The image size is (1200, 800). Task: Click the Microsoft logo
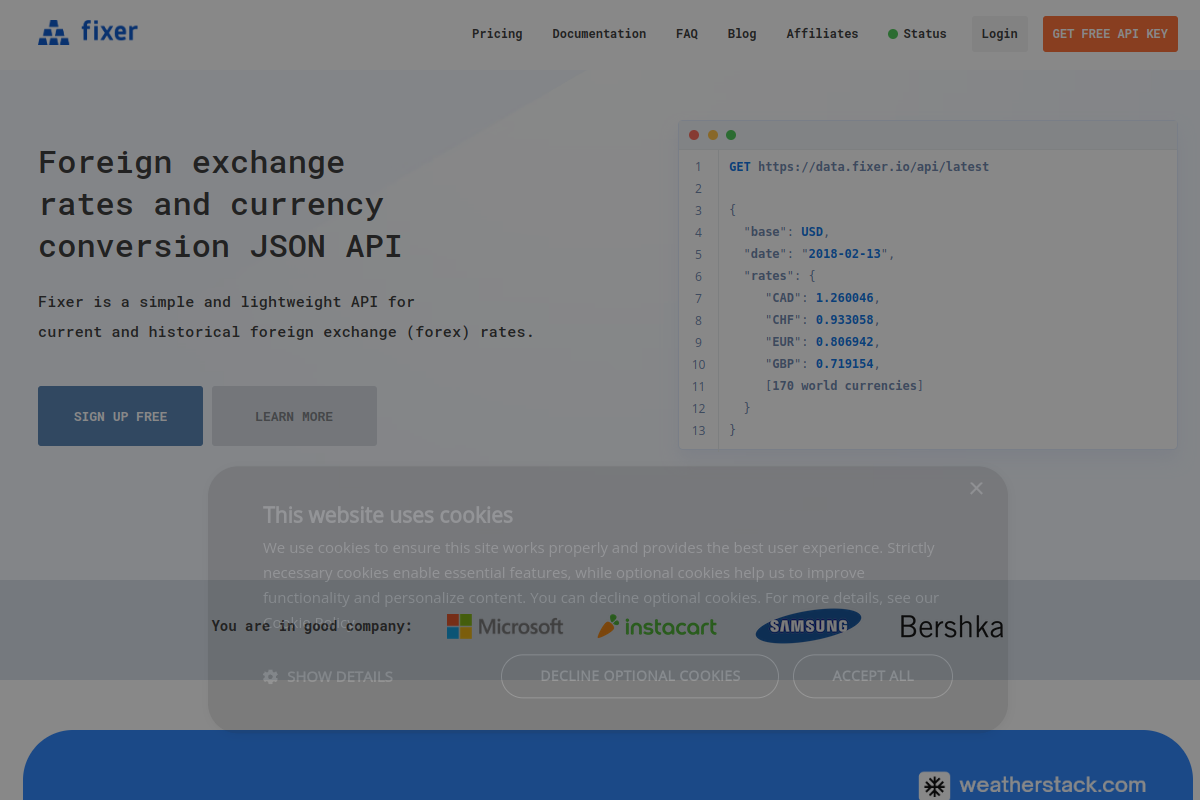click(505, 627)
